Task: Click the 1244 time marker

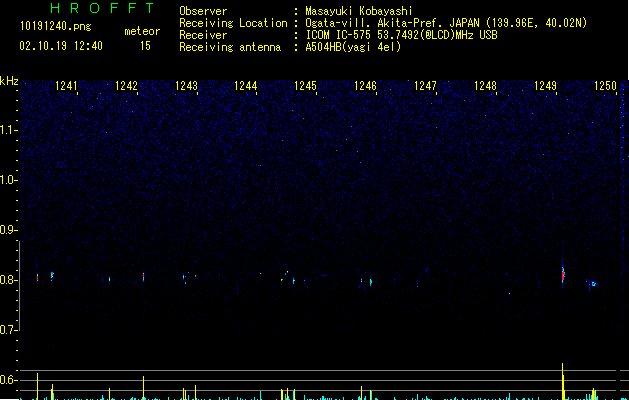Action: [246, 86]
